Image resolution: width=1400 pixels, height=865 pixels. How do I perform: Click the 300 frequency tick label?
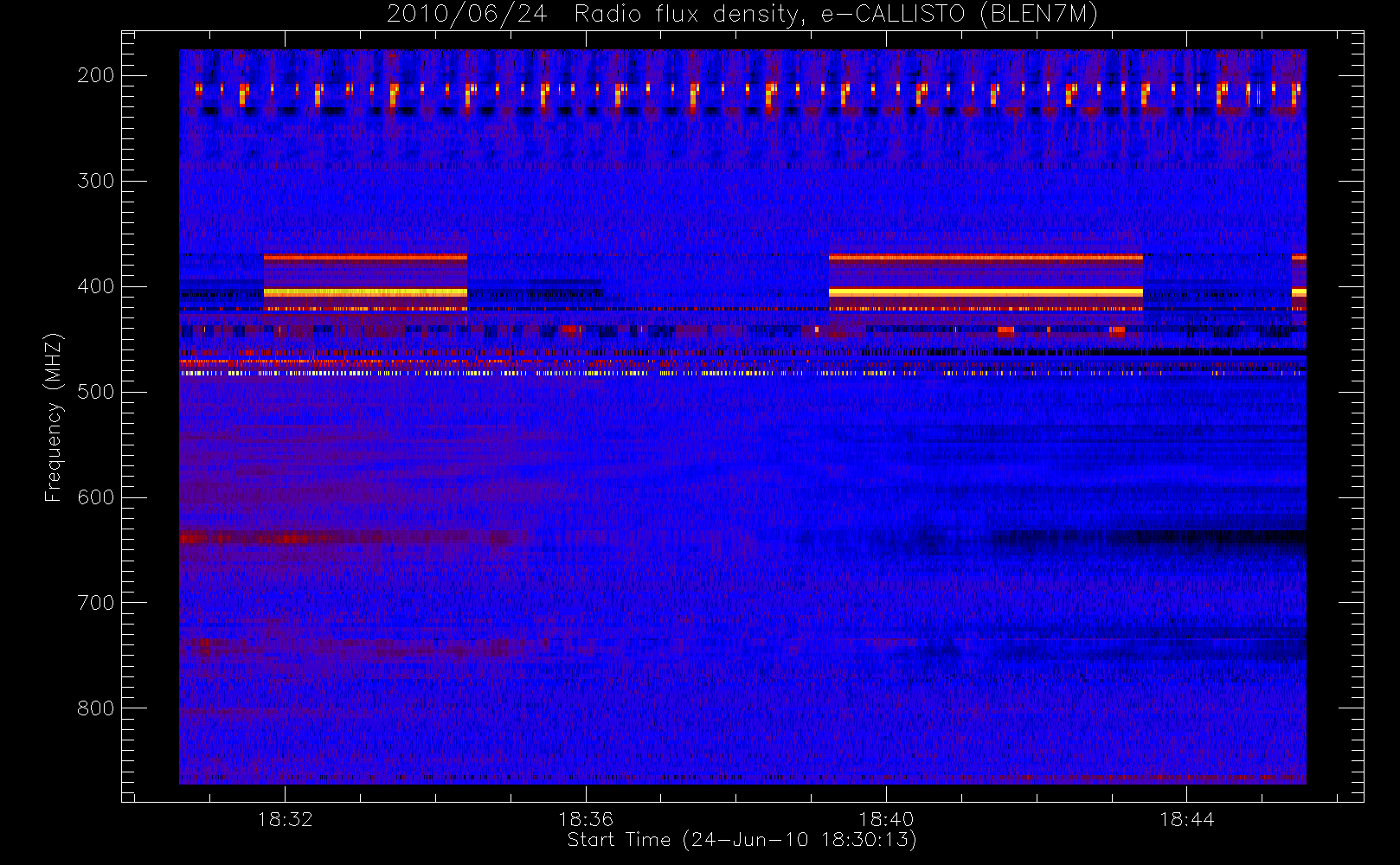[96, 181]
